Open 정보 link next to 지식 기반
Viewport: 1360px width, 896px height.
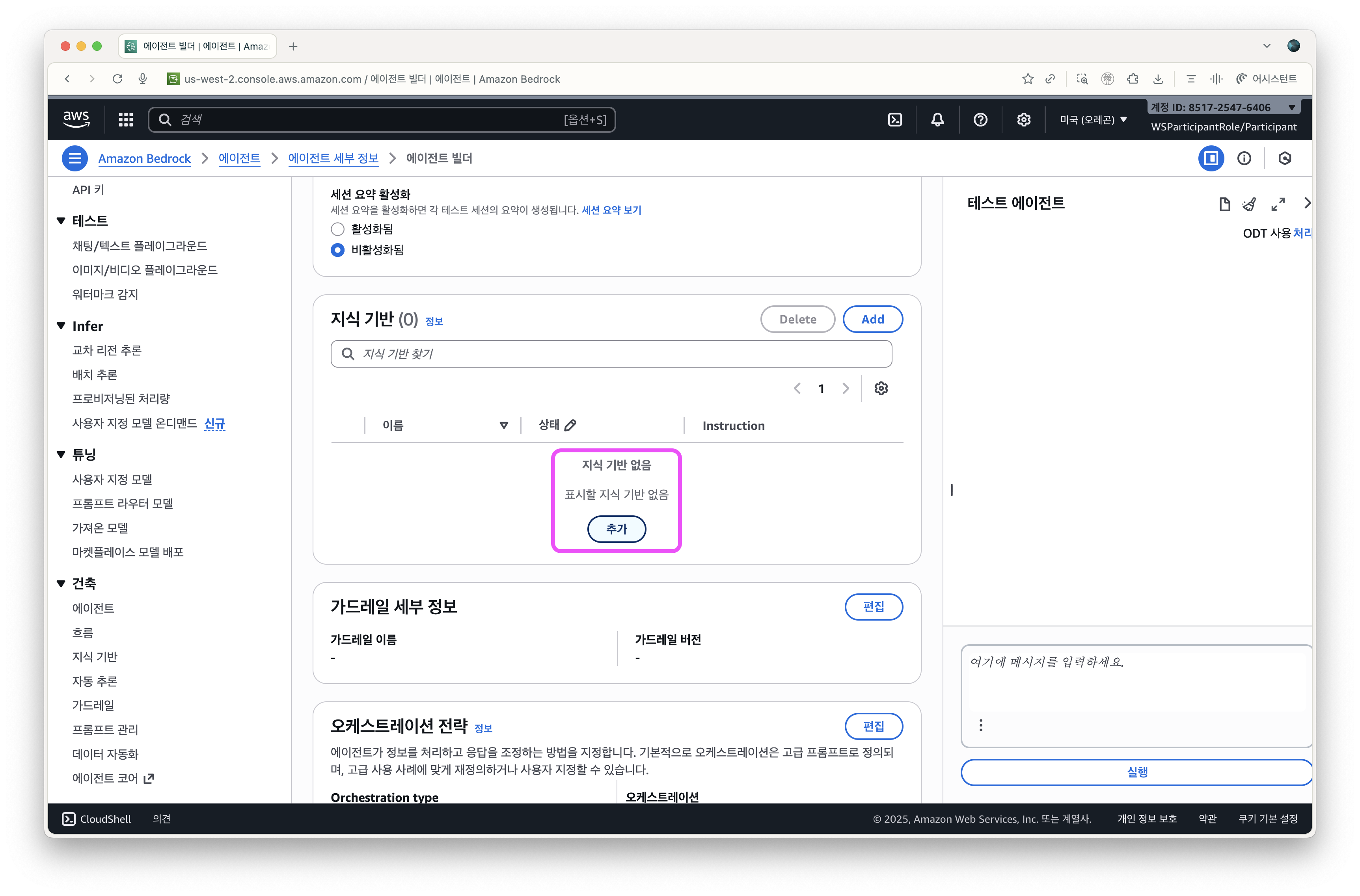coord(434,321)
